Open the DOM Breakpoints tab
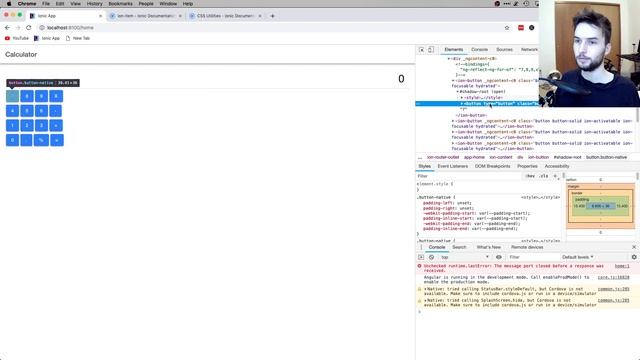640x360 pixels. (492, 167)
